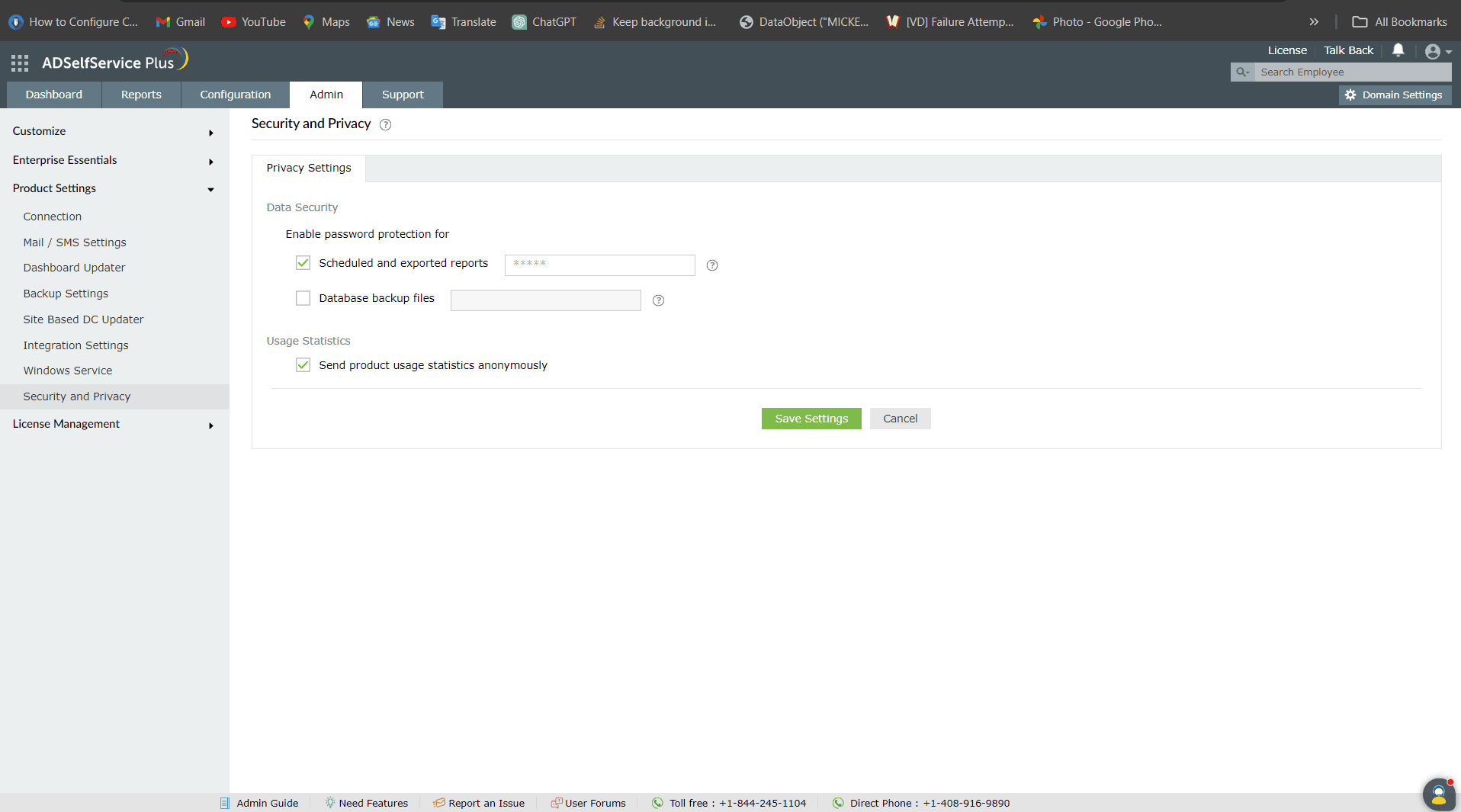1461x812 pixels.
Task: Open Dashboard Updater in sidebar
Action: tap(74, 268)
